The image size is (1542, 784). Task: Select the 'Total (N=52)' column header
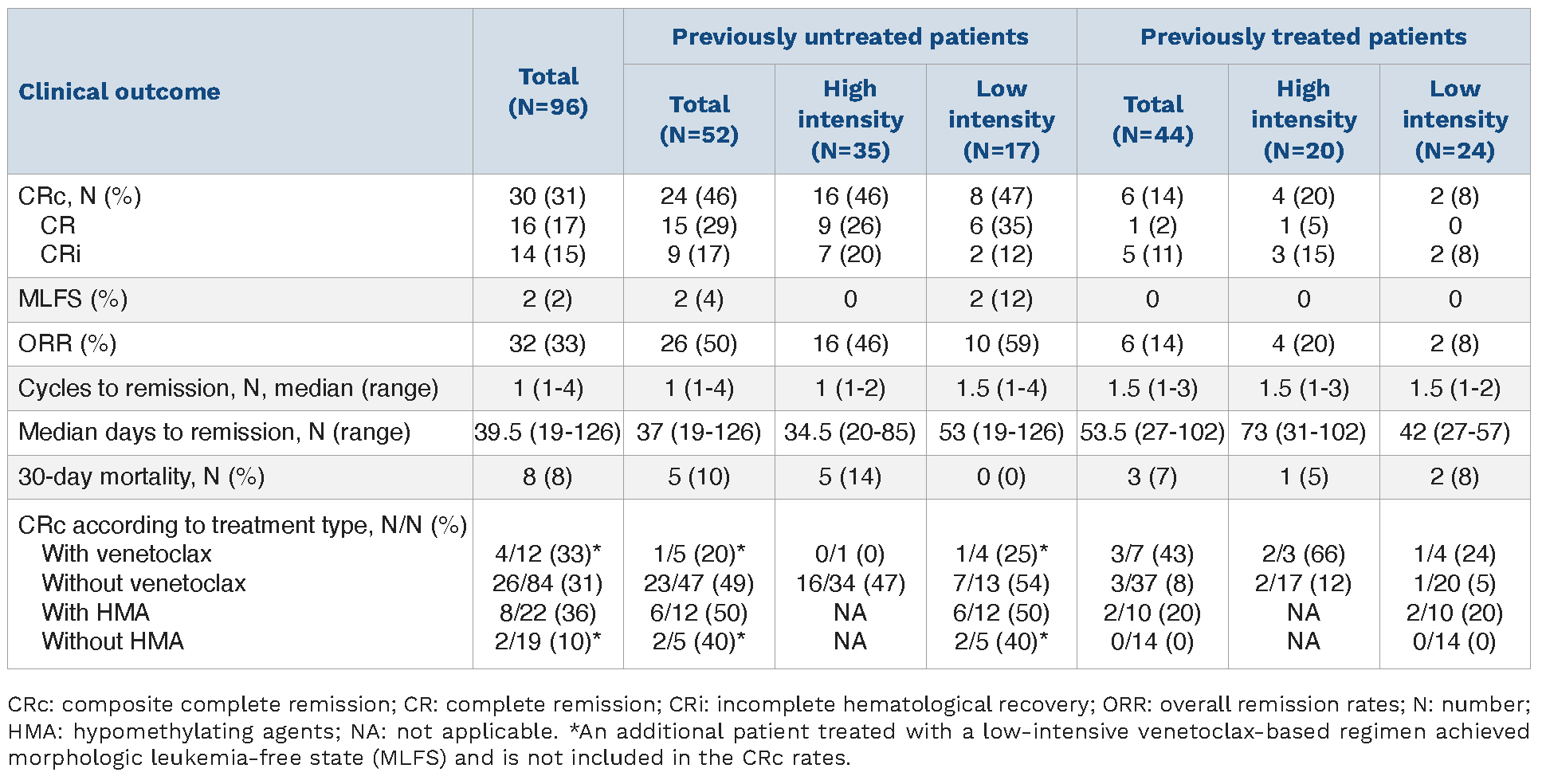(x=699, y=120)
